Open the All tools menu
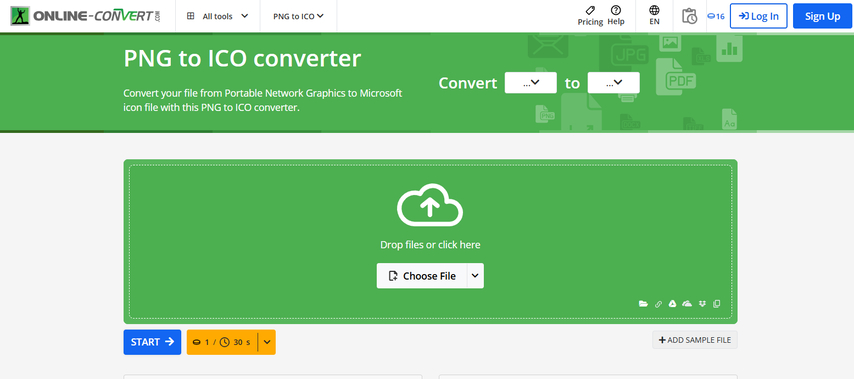Viewport: 854px width, 379px height. point(218,16)
